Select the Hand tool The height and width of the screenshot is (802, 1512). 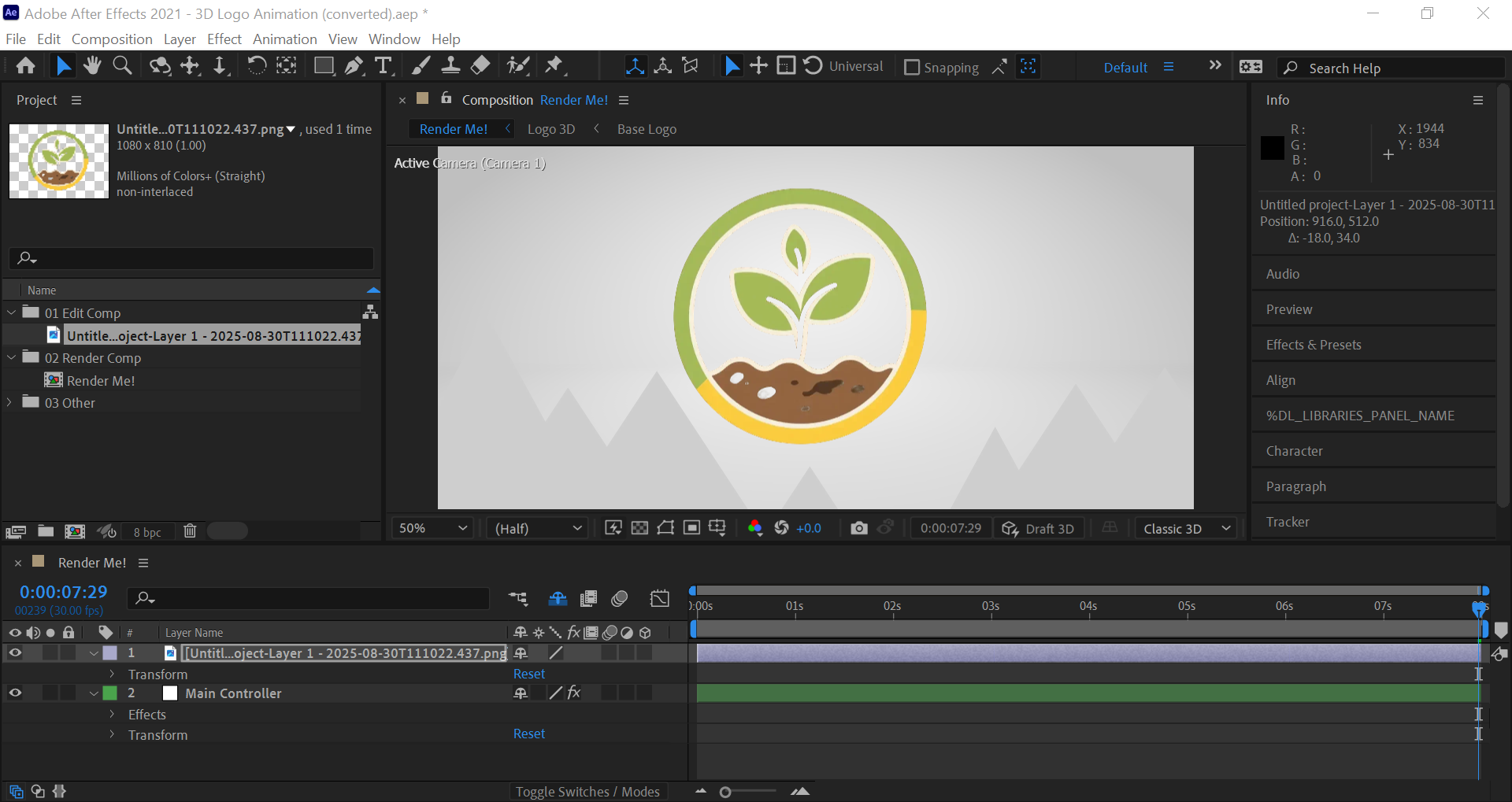tap(92, 66)
